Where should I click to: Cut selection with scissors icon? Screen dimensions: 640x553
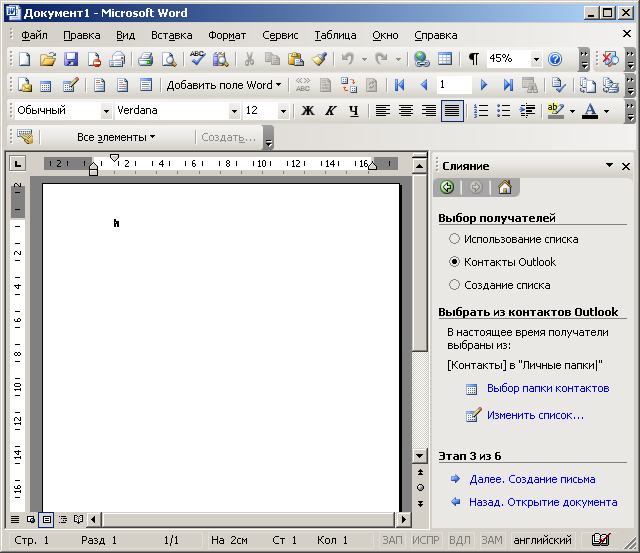tap(249, 60)
